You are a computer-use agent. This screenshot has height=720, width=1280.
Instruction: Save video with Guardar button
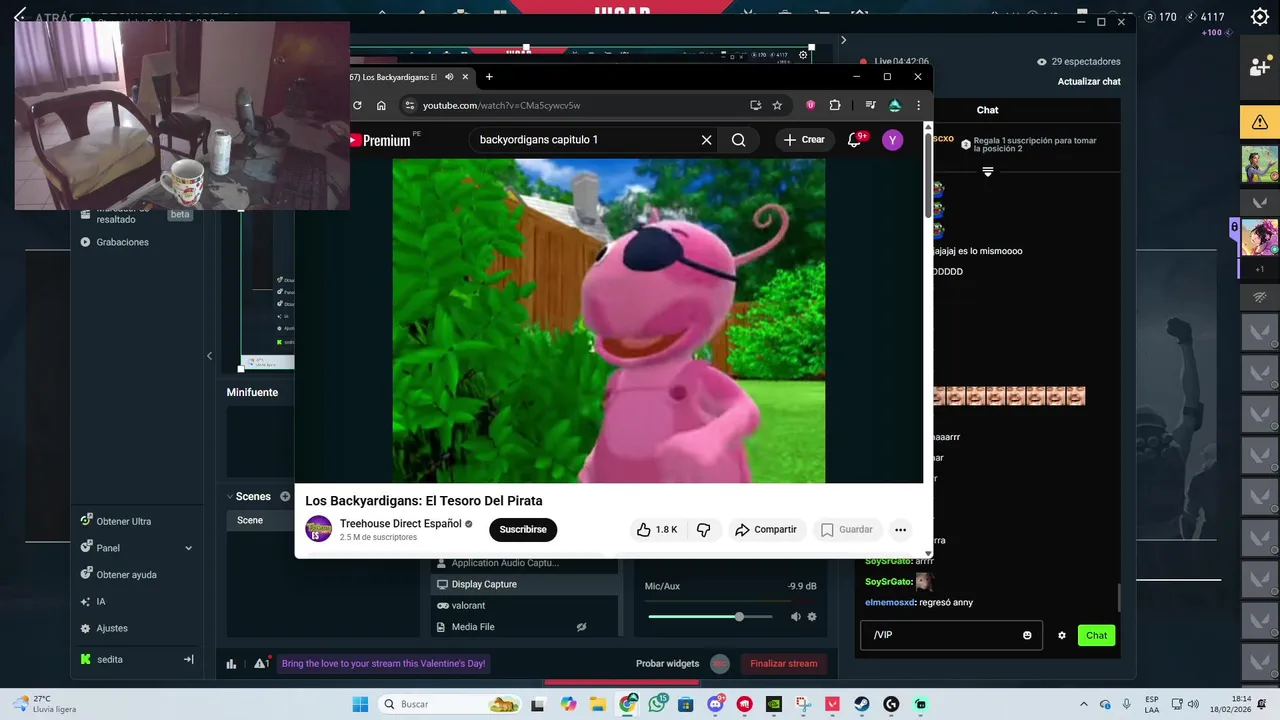847,530
